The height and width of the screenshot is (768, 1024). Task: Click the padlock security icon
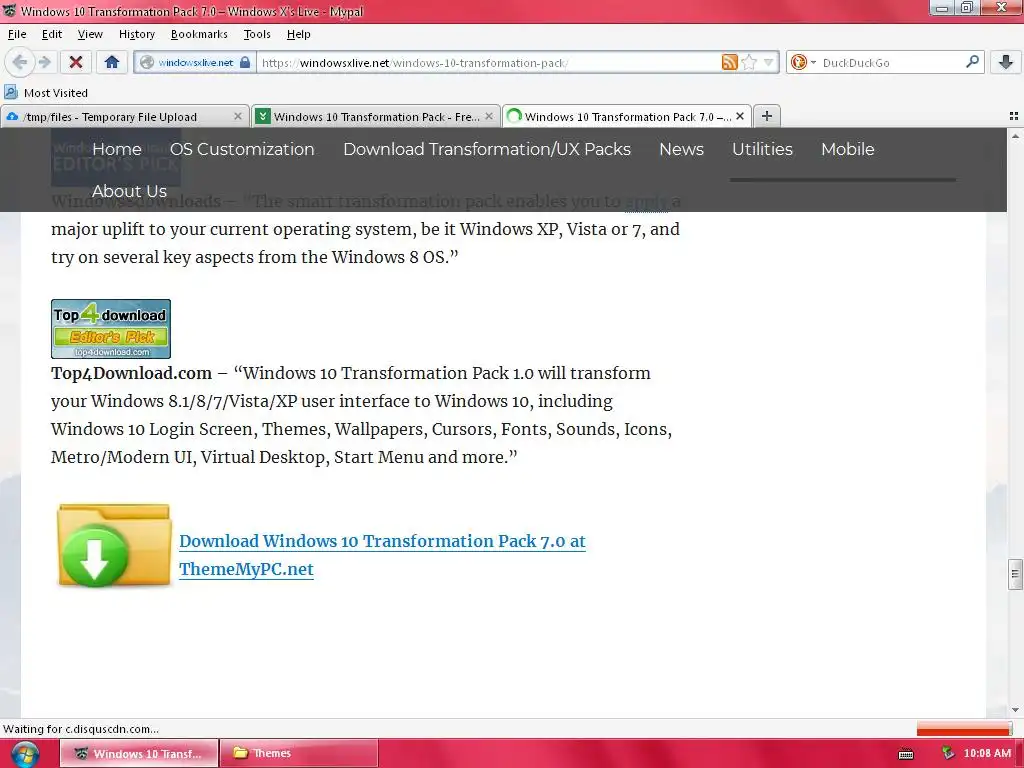coord(245,62)
